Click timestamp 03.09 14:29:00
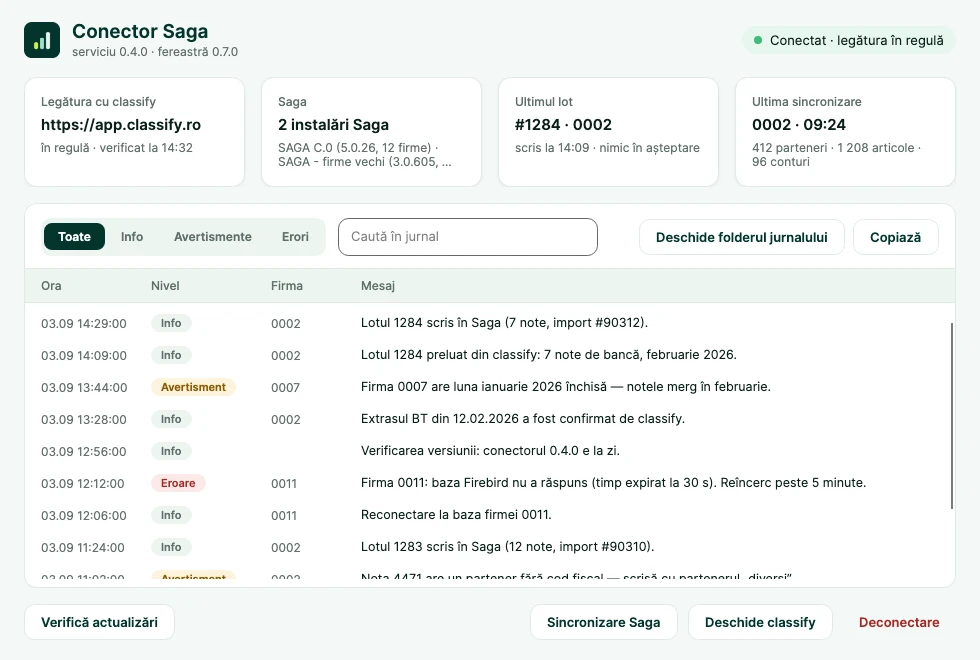The image size is (980, 660). pyautogui.click(x=84, y=323)
